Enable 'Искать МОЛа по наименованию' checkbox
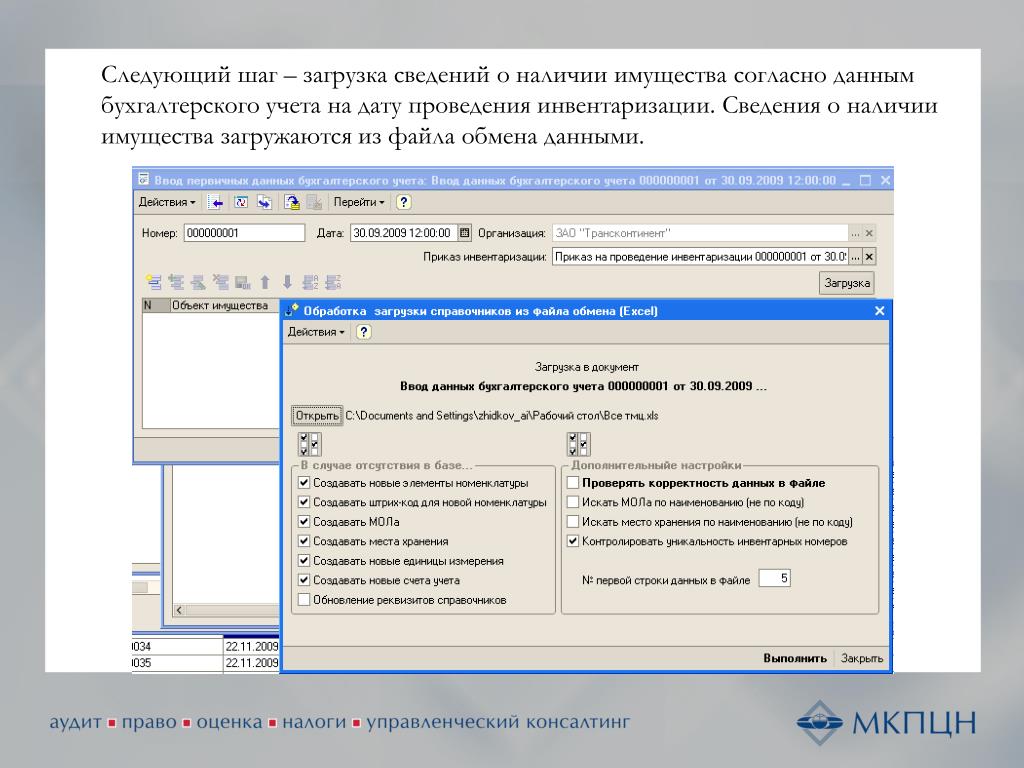This screenshot has width=1024, height=768. [573, 502]
